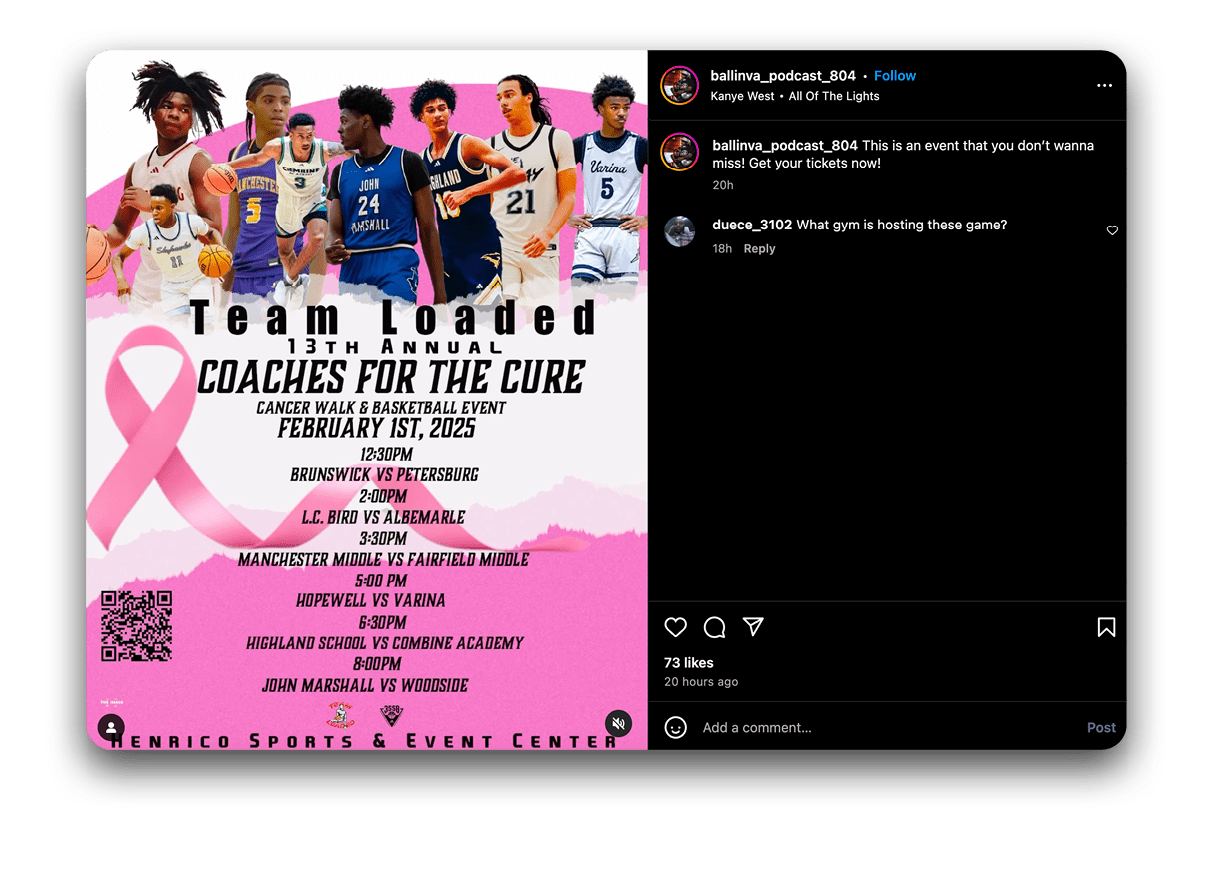Image resolution: width=1213 pixels, height=872 pixels.
Task: Click the QR code on the flyer
Action: [x=137, y=626]
